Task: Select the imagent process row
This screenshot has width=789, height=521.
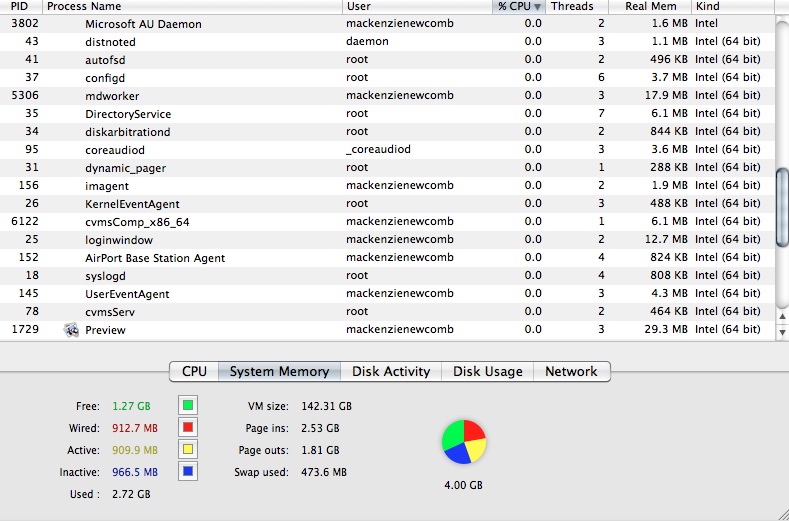Action: point(387,186)
